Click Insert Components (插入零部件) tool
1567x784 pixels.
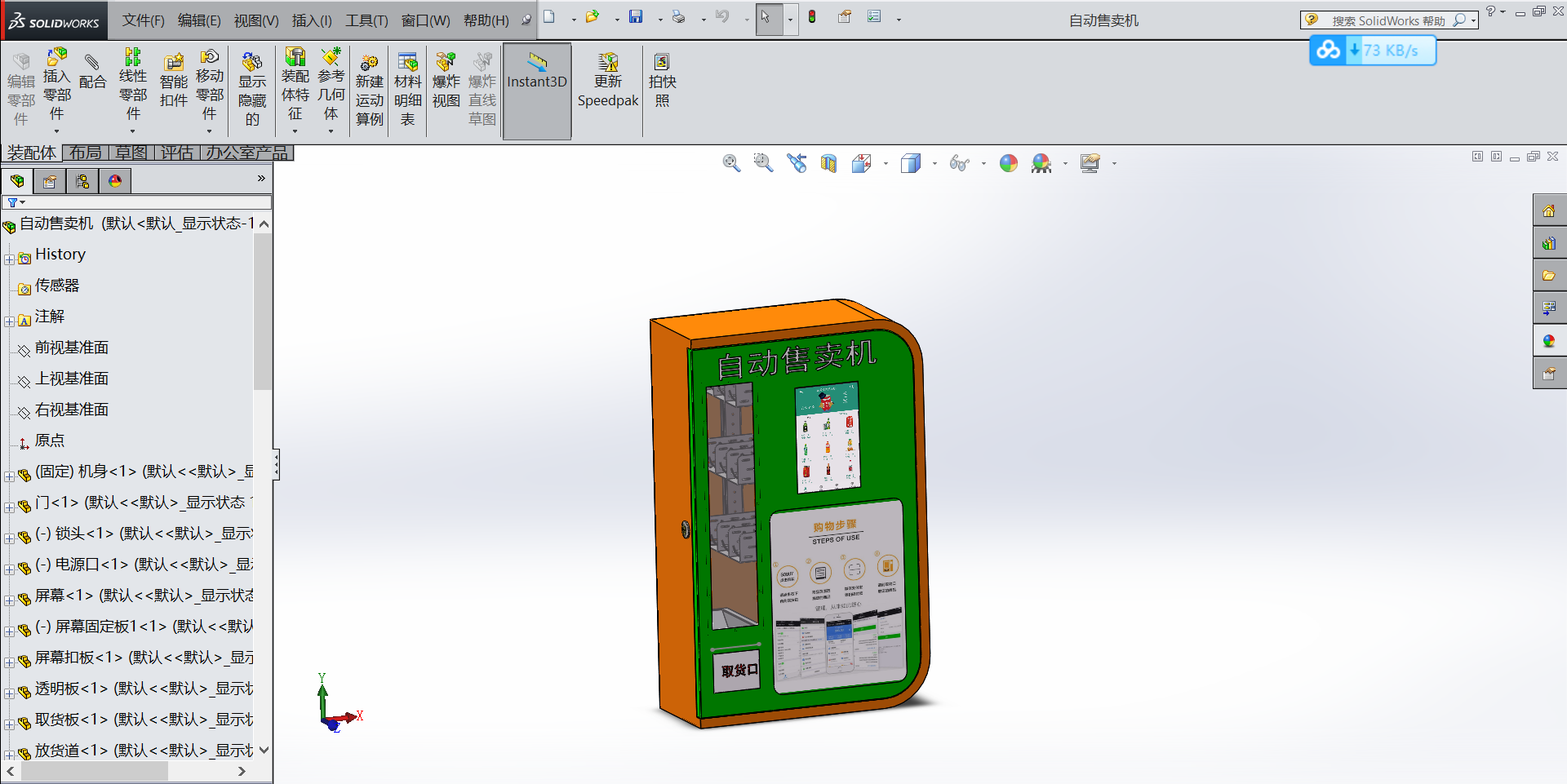coord(56,83)
